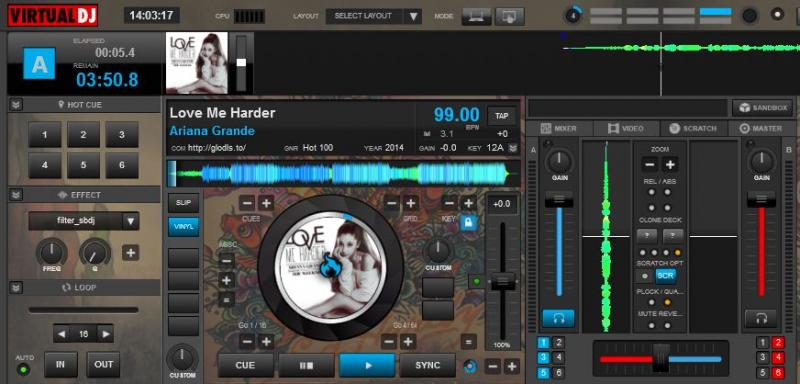Click the play button on deck
The width and height of the screenshot is (800, 384).
pos(367,365)
